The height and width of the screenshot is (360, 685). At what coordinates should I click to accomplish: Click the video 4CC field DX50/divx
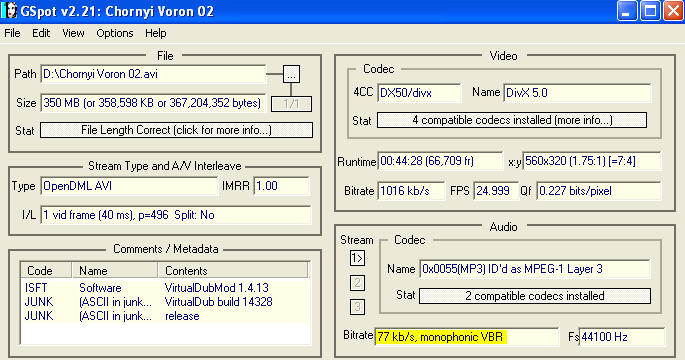tap(419, 93)
